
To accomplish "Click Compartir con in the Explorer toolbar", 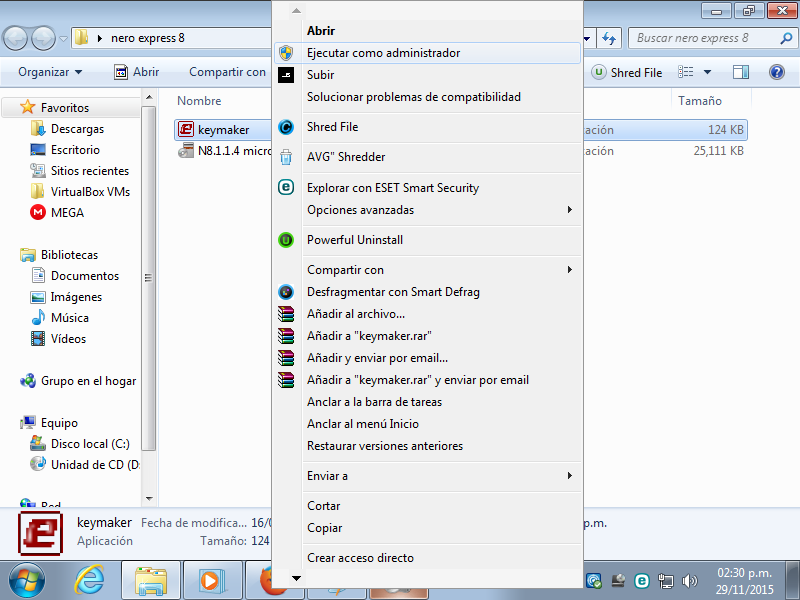I will pyautogui.click(x=228, y=72).
